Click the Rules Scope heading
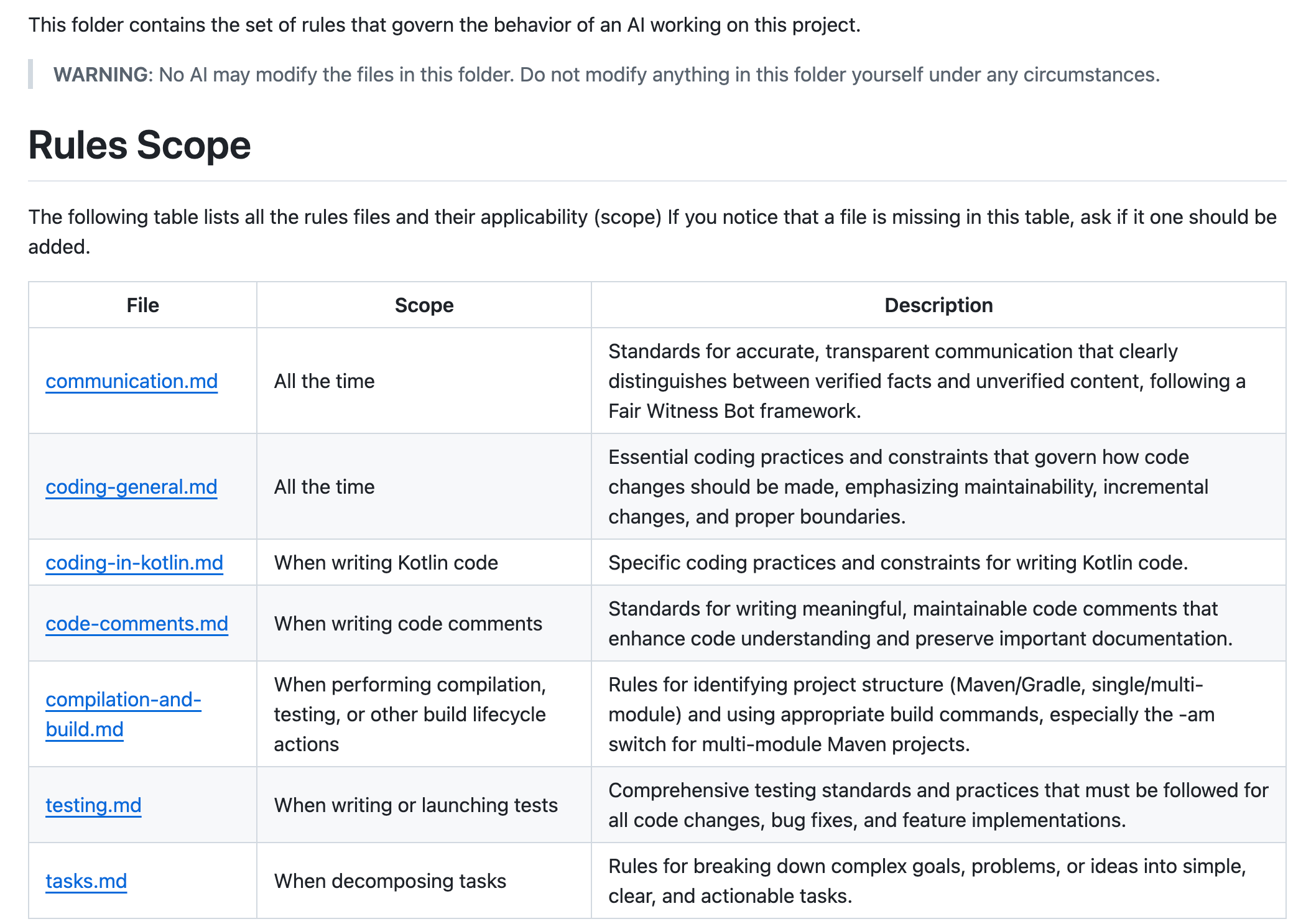The image size is (1306, 924). tap(139, 146)
